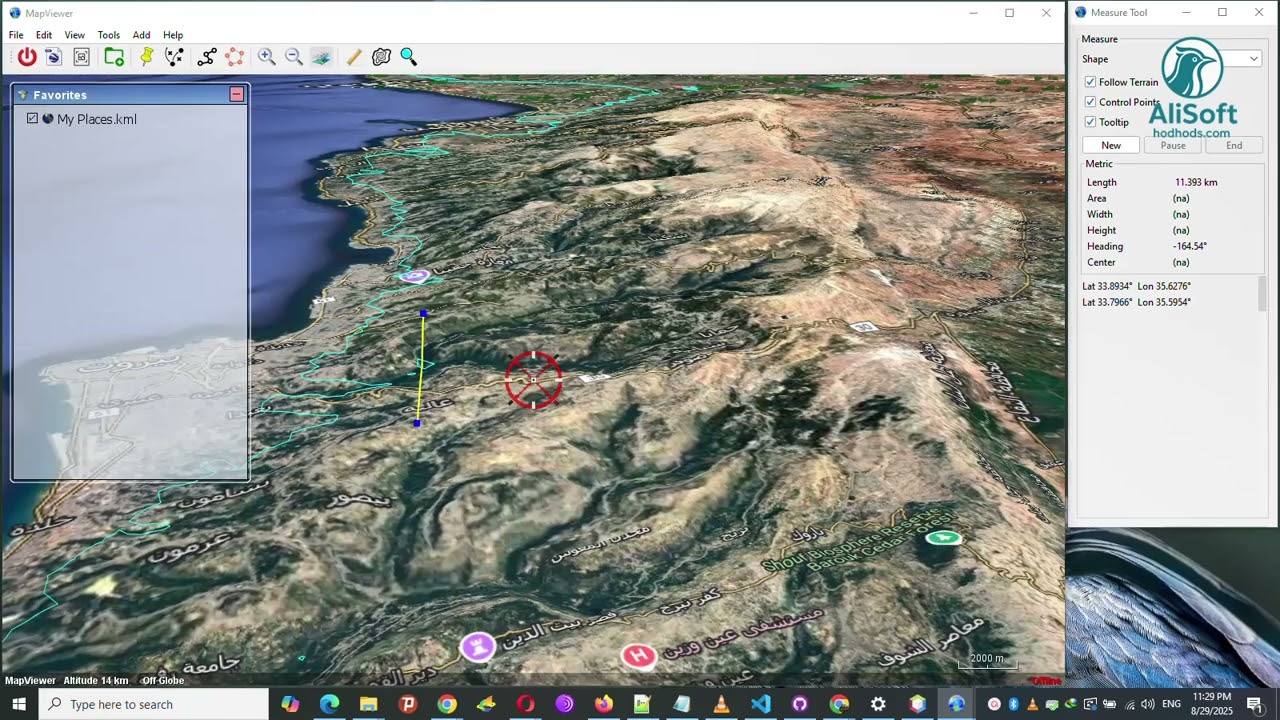
Task: Click the red power icon in the toolbar
Action: pyautogui.click(x=27, y=57)
